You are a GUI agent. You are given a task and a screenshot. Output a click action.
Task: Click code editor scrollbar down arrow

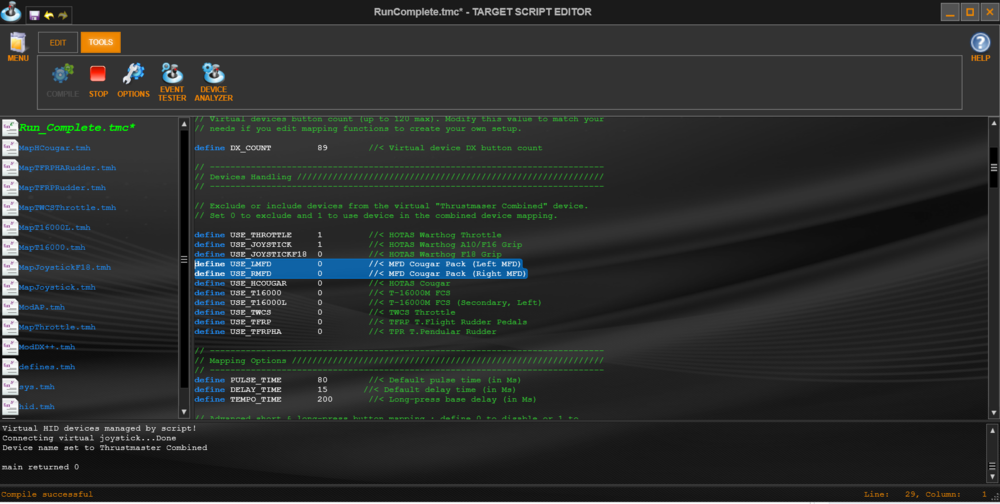coord(994,413)
